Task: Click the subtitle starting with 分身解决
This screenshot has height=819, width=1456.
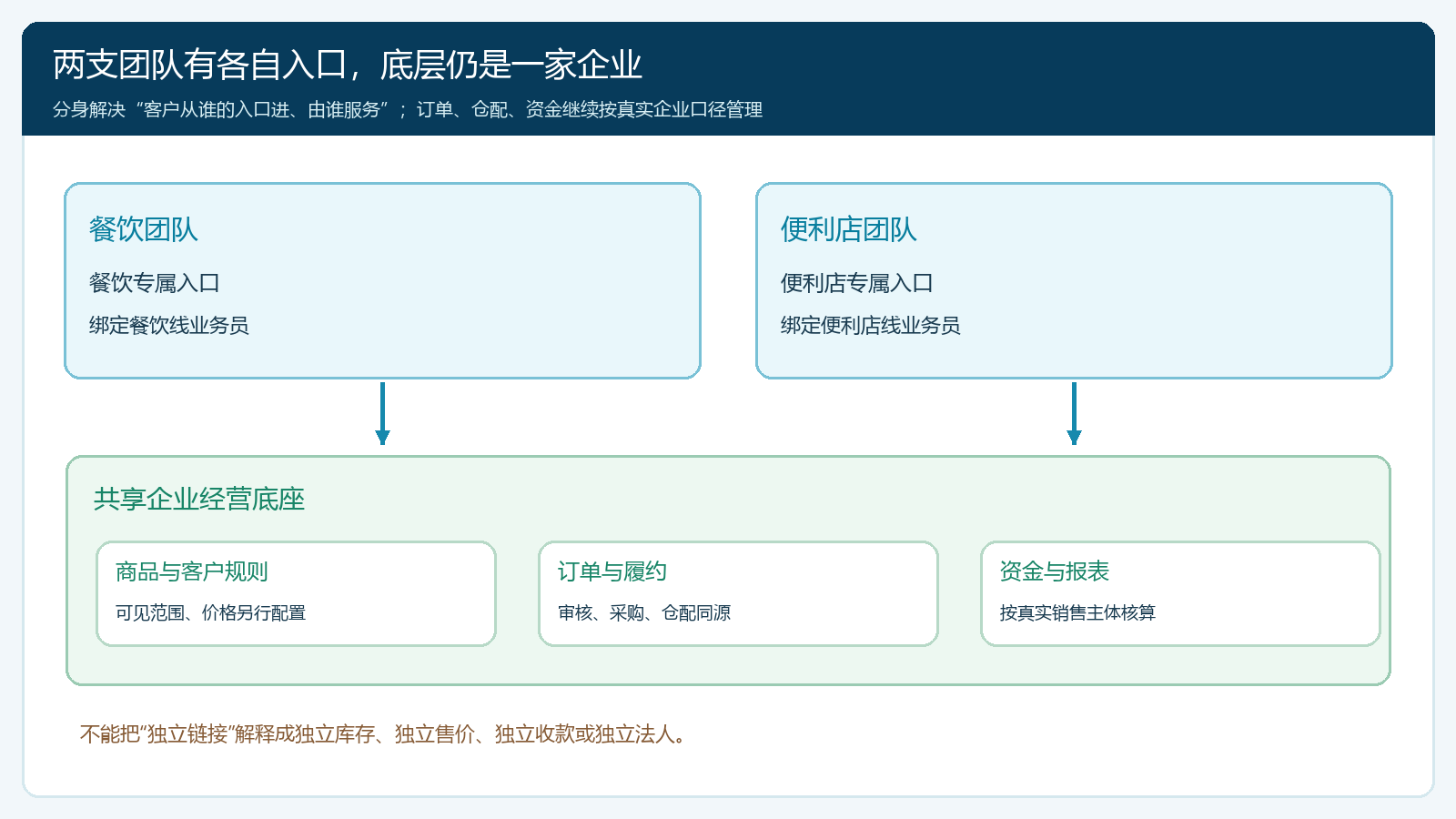Action: point(408,110)
